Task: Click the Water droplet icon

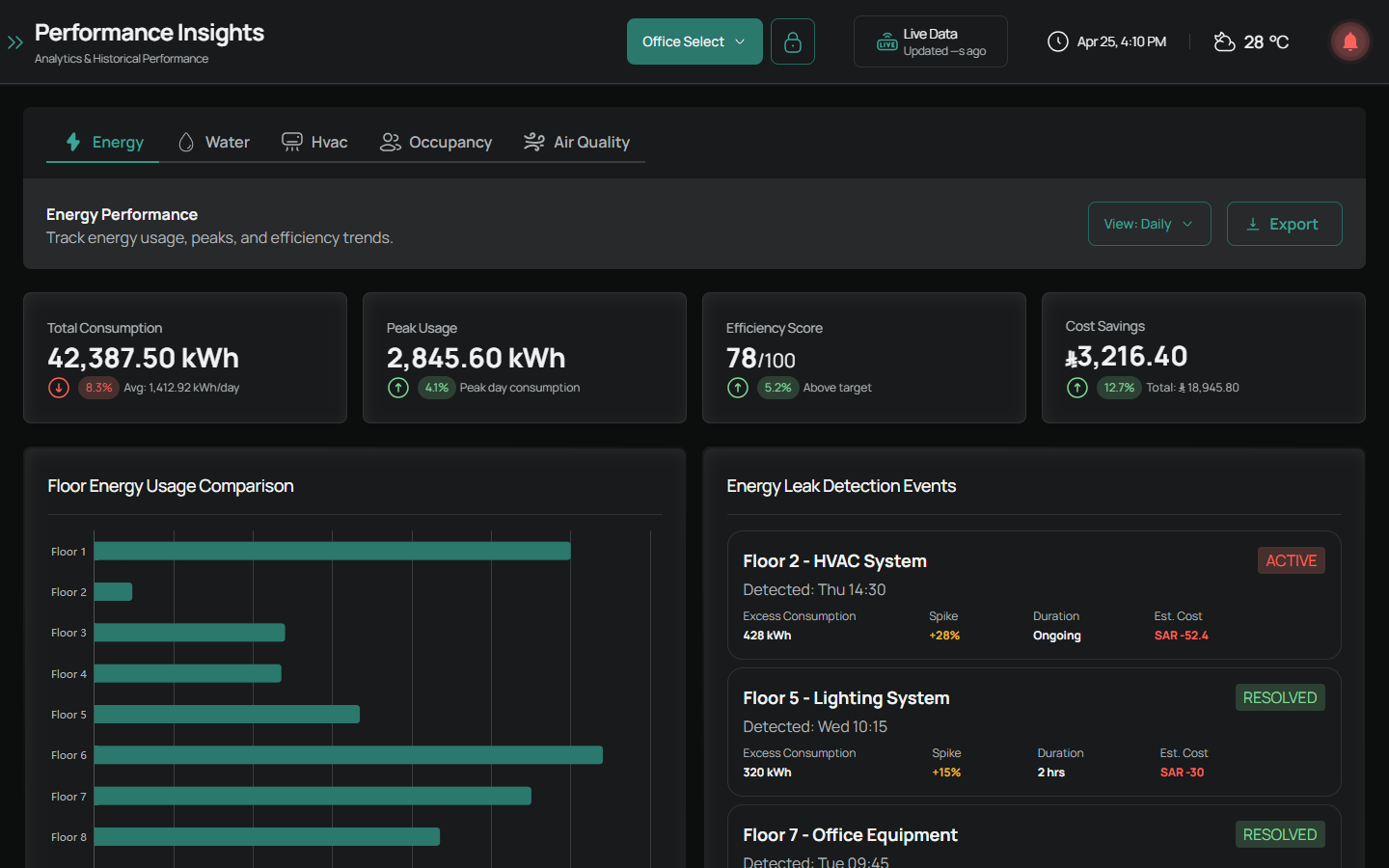Action: (x=186, y=142)
